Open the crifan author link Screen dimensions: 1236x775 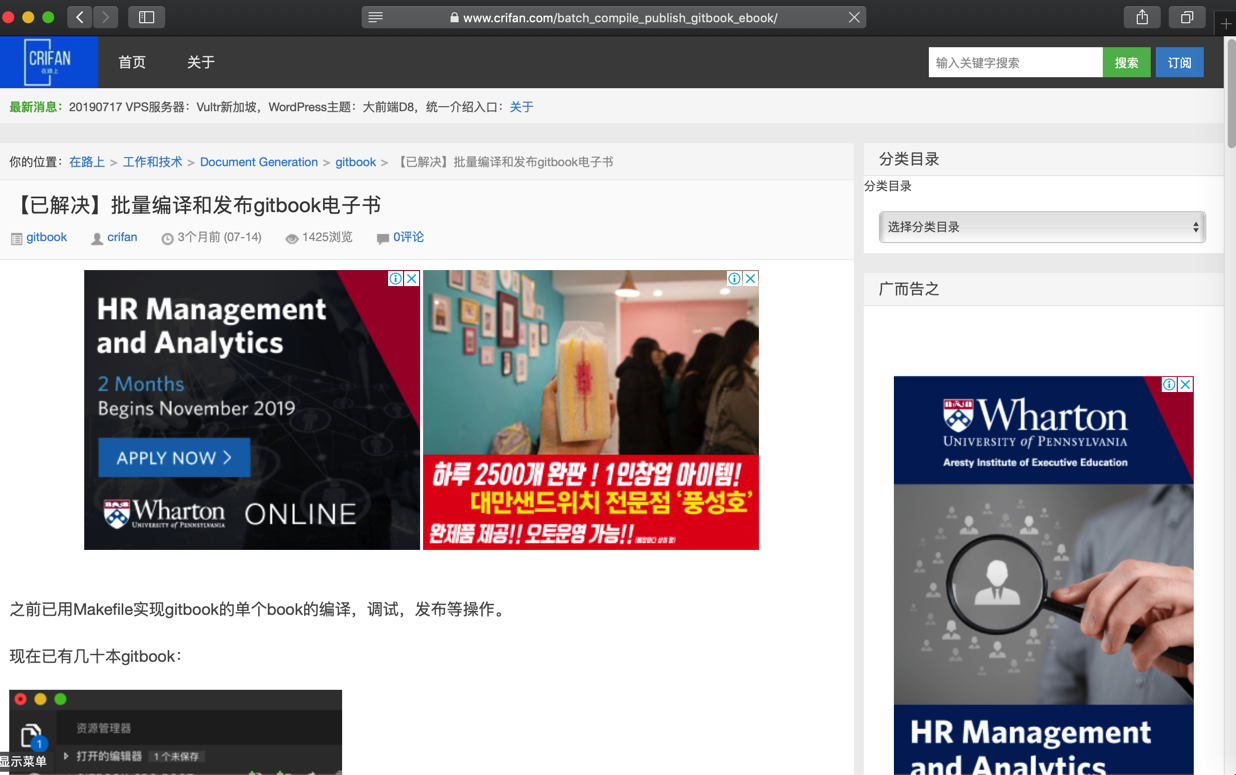click(x=122, y=237)
